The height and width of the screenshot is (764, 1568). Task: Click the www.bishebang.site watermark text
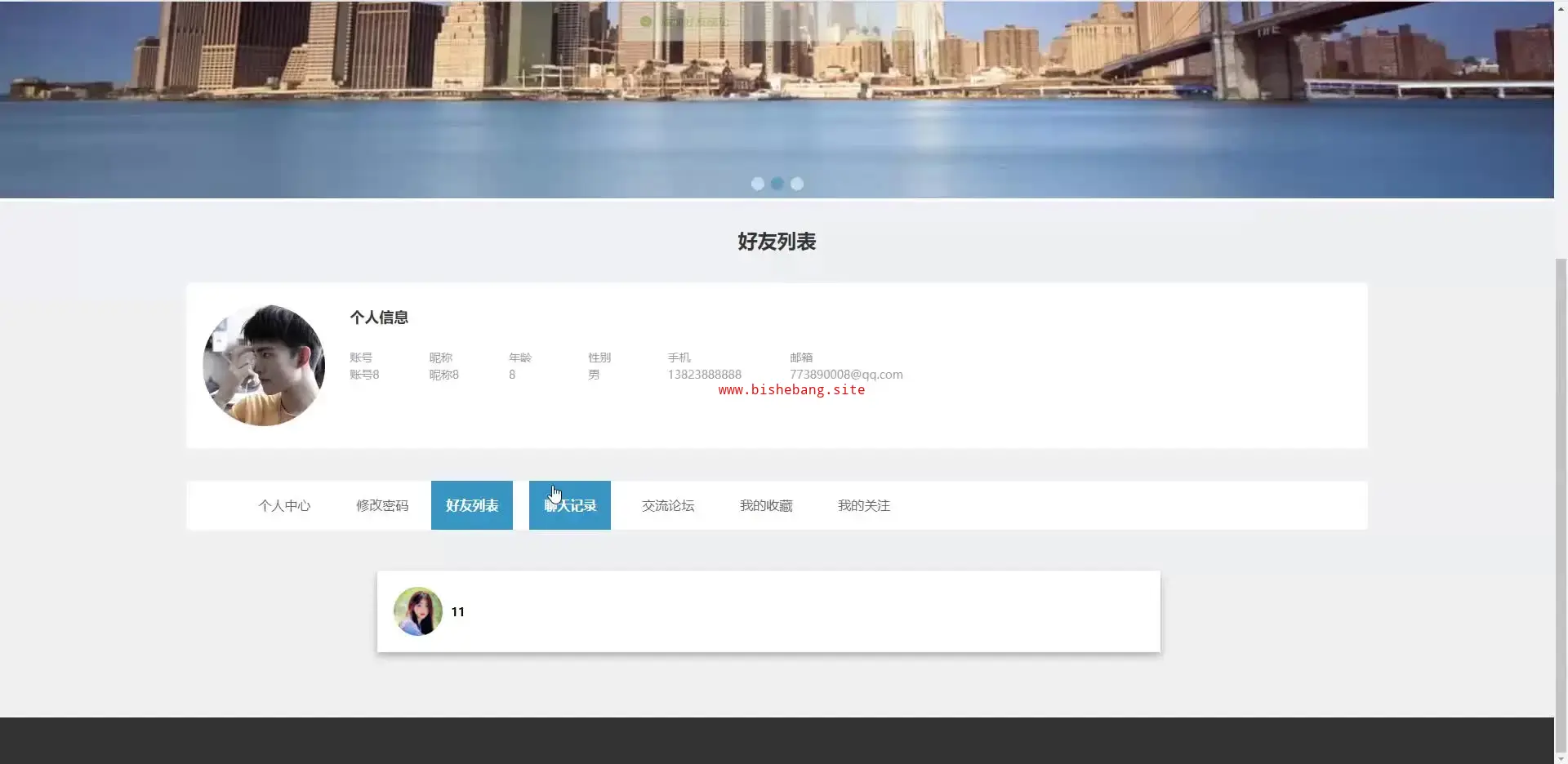pyautogui.click(x=791, y=390)
